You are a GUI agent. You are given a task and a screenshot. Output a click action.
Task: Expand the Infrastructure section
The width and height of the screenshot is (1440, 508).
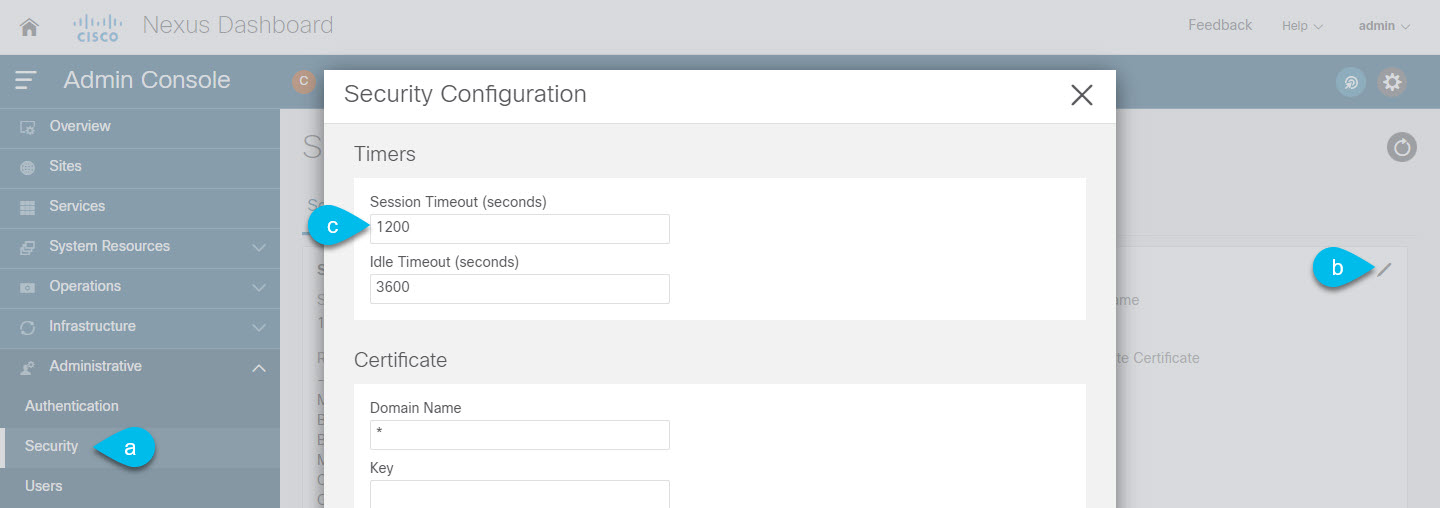click(140, 326)
